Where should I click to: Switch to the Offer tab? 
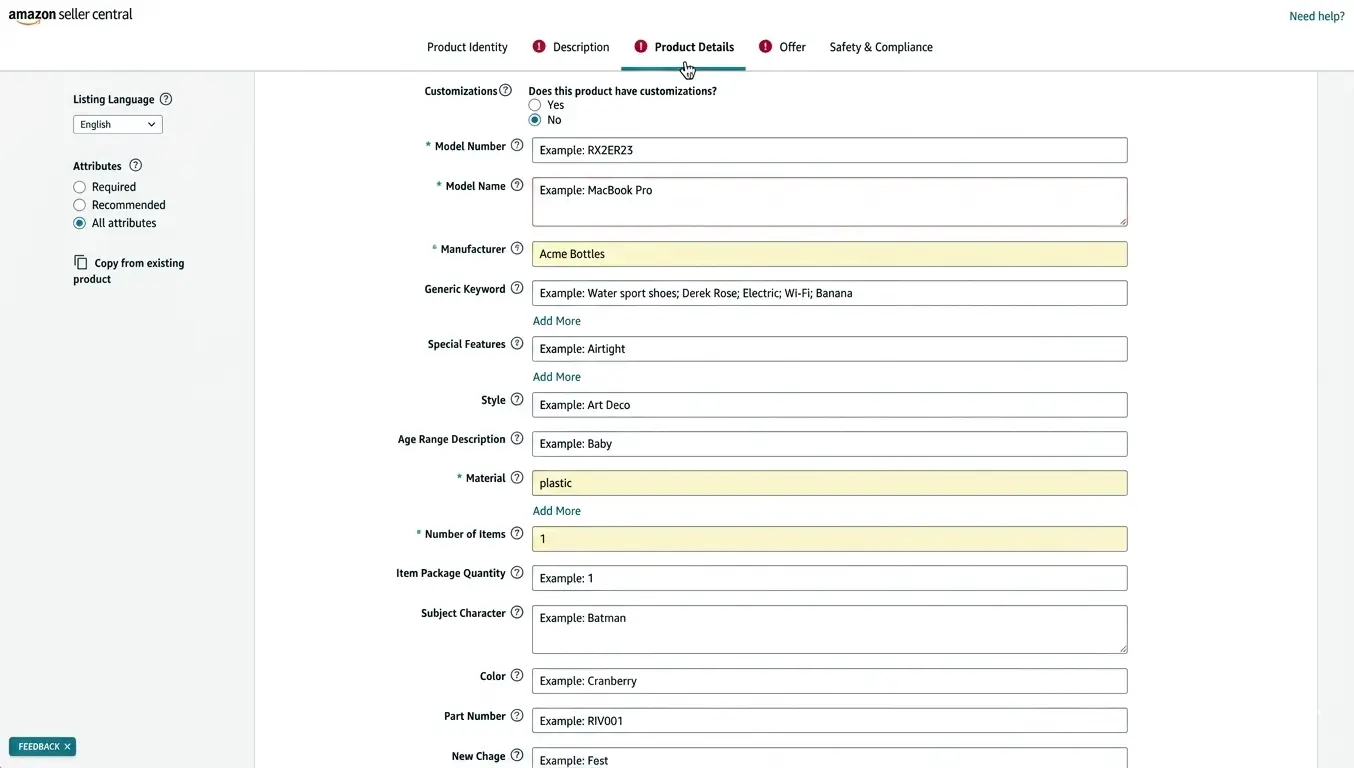790,46
